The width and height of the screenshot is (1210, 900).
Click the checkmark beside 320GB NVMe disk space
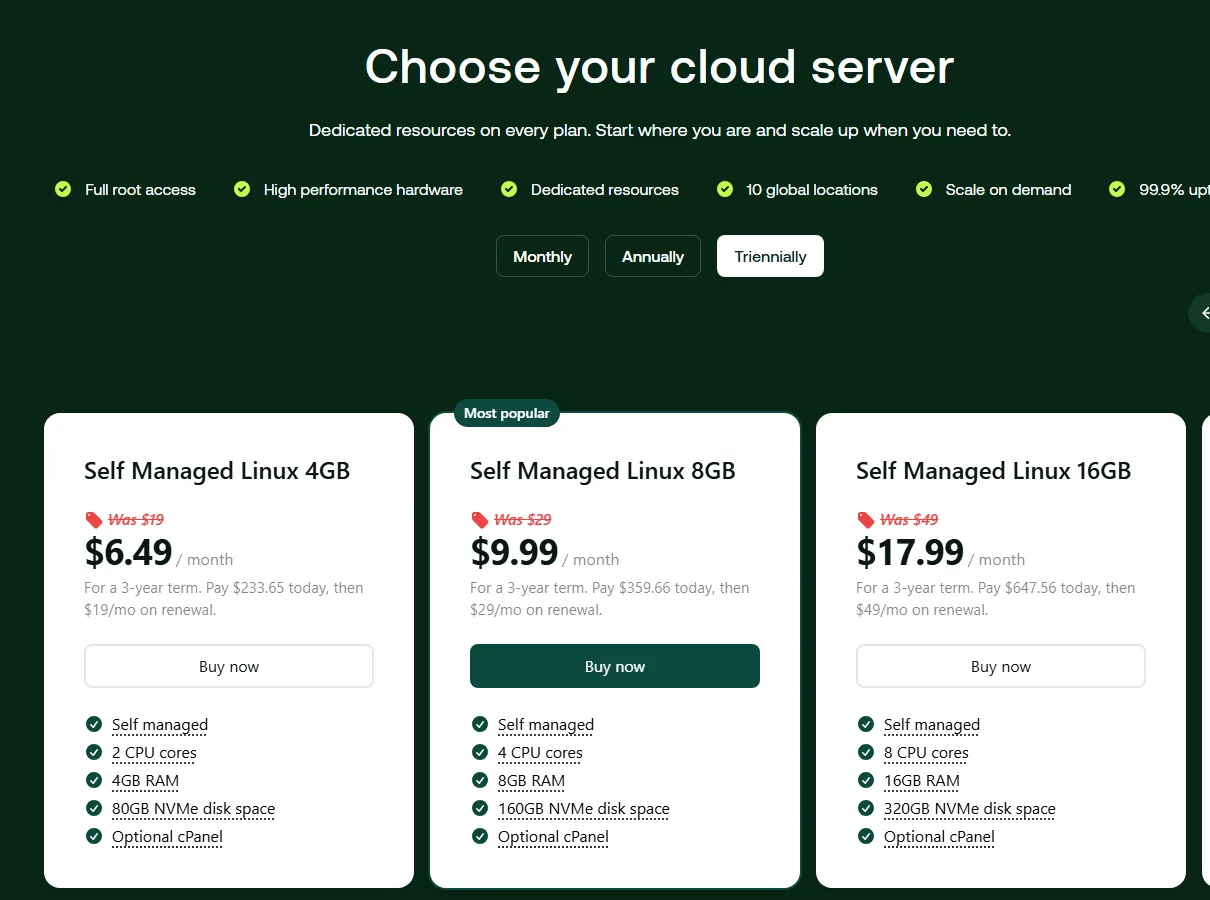point(866,808)
